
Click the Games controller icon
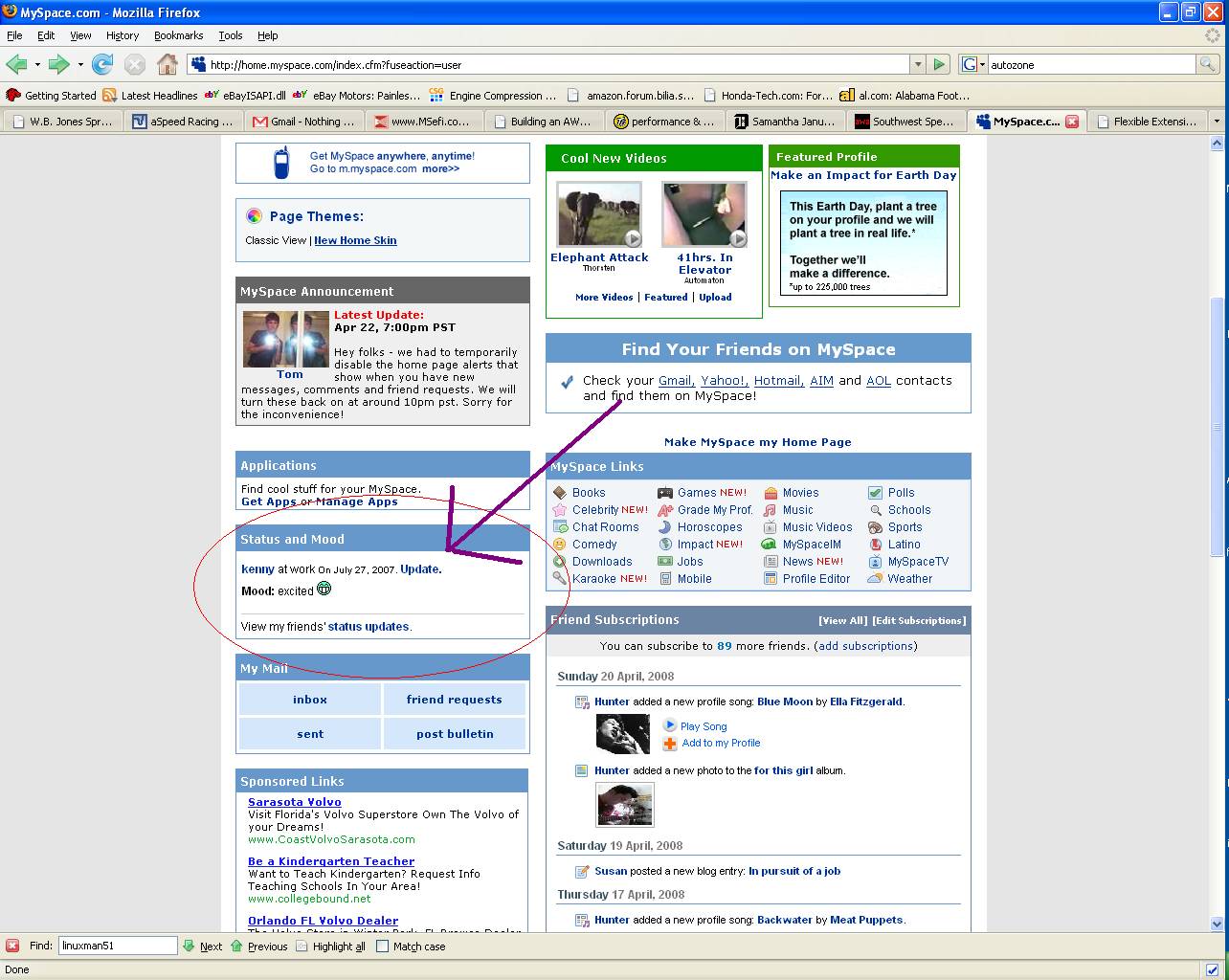click(665, 493)
